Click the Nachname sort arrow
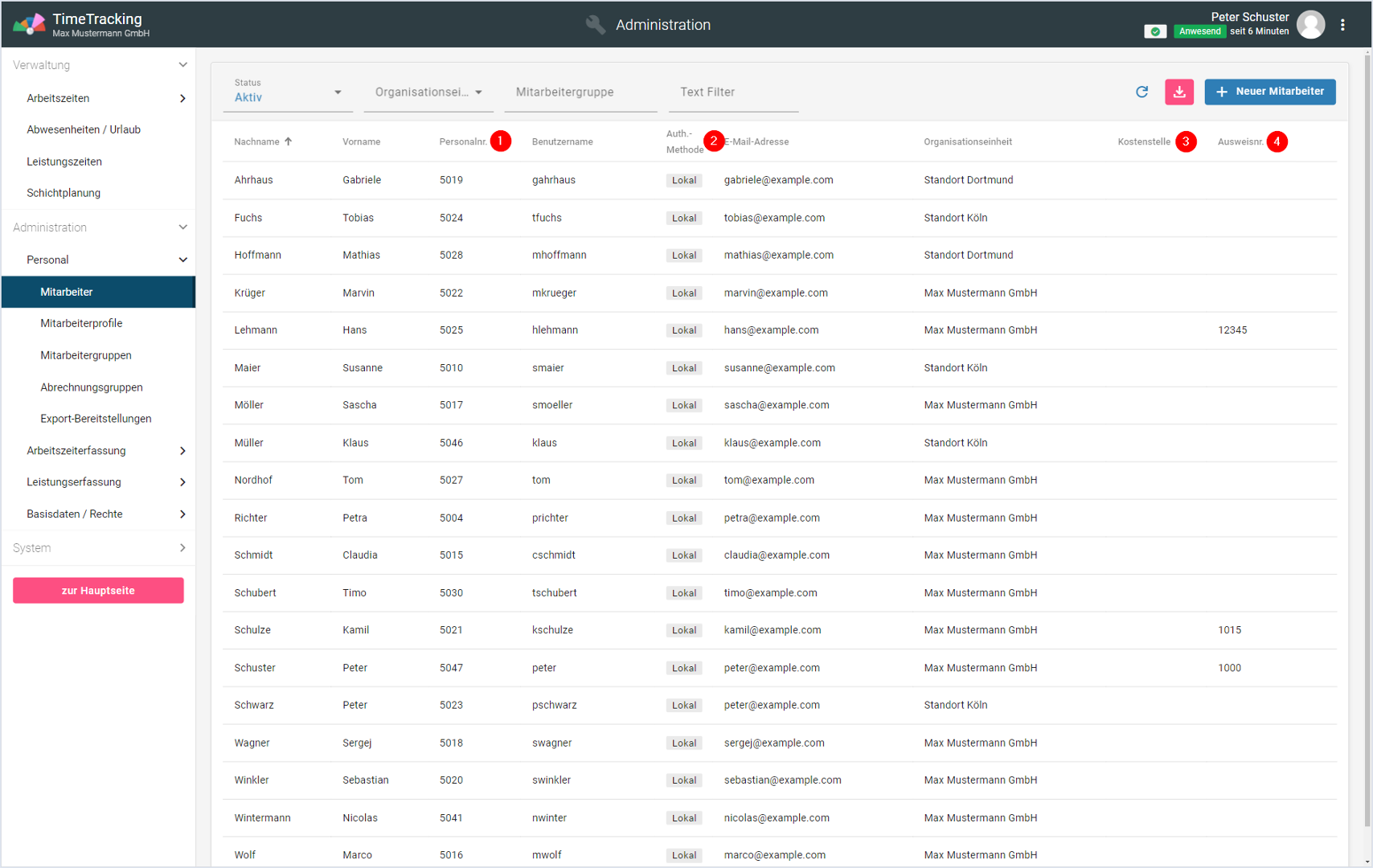 (x=289, y=141)
